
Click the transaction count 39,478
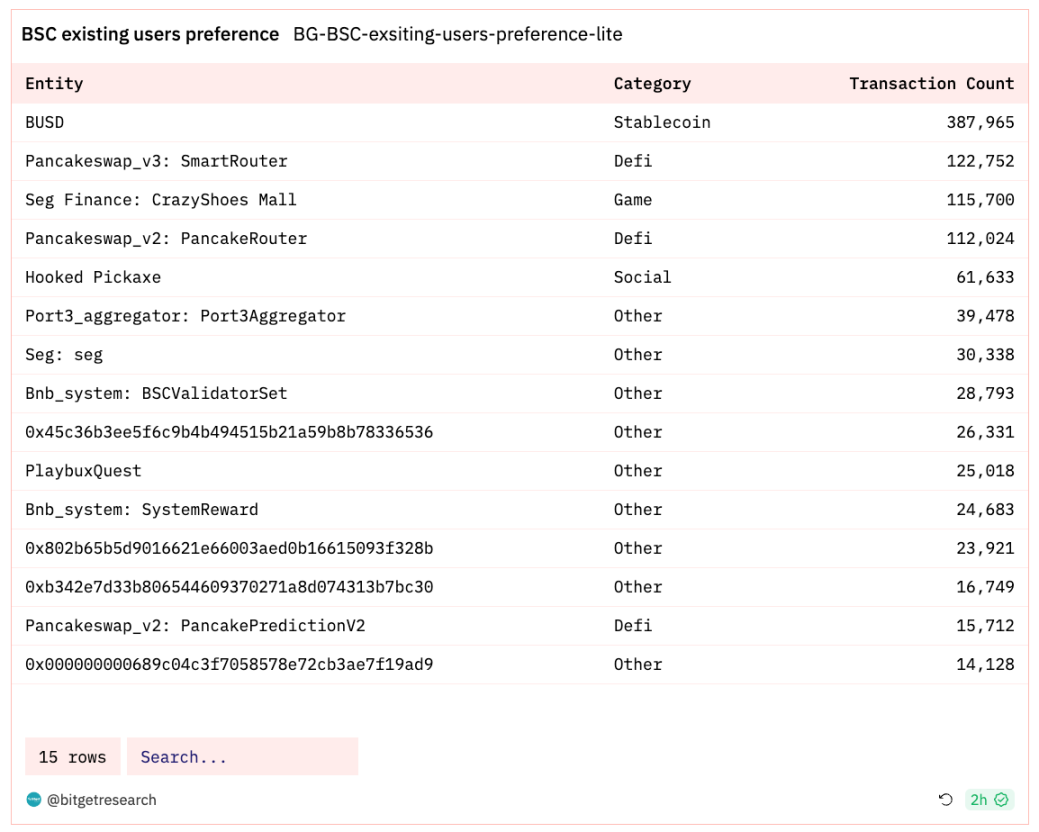point(985,316)
